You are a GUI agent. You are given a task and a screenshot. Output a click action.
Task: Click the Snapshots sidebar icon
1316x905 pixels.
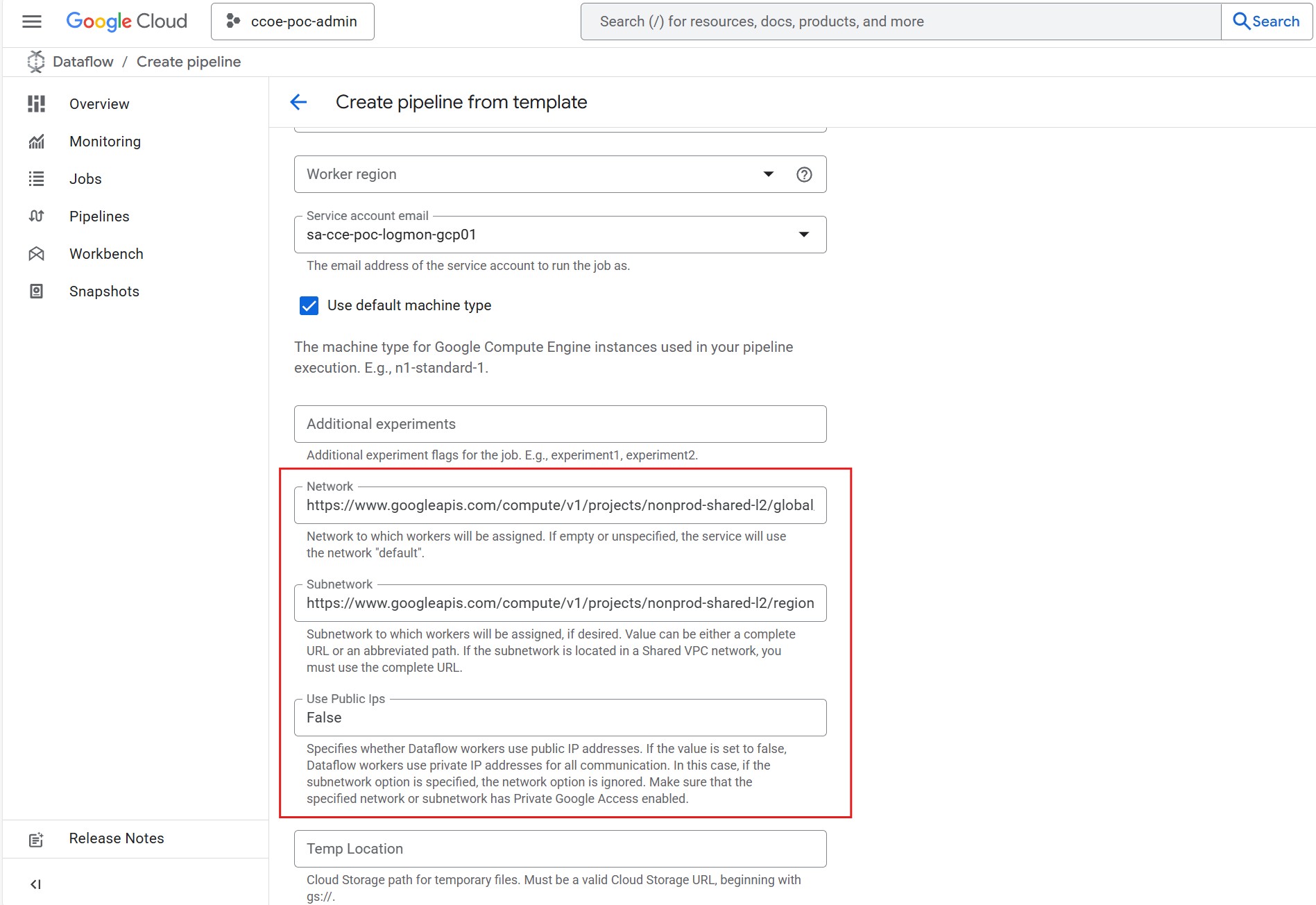point(36,291)
